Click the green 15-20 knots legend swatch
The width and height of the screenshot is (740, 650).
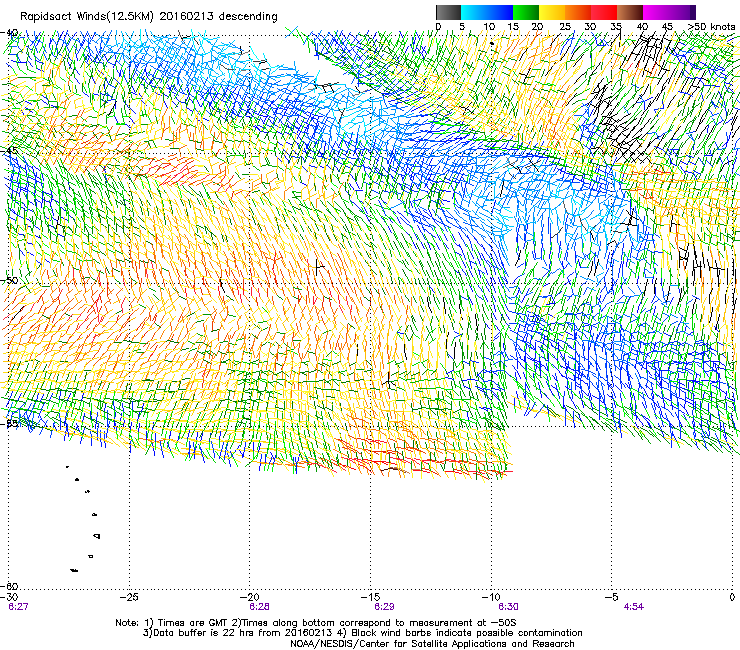click(526, 12)
